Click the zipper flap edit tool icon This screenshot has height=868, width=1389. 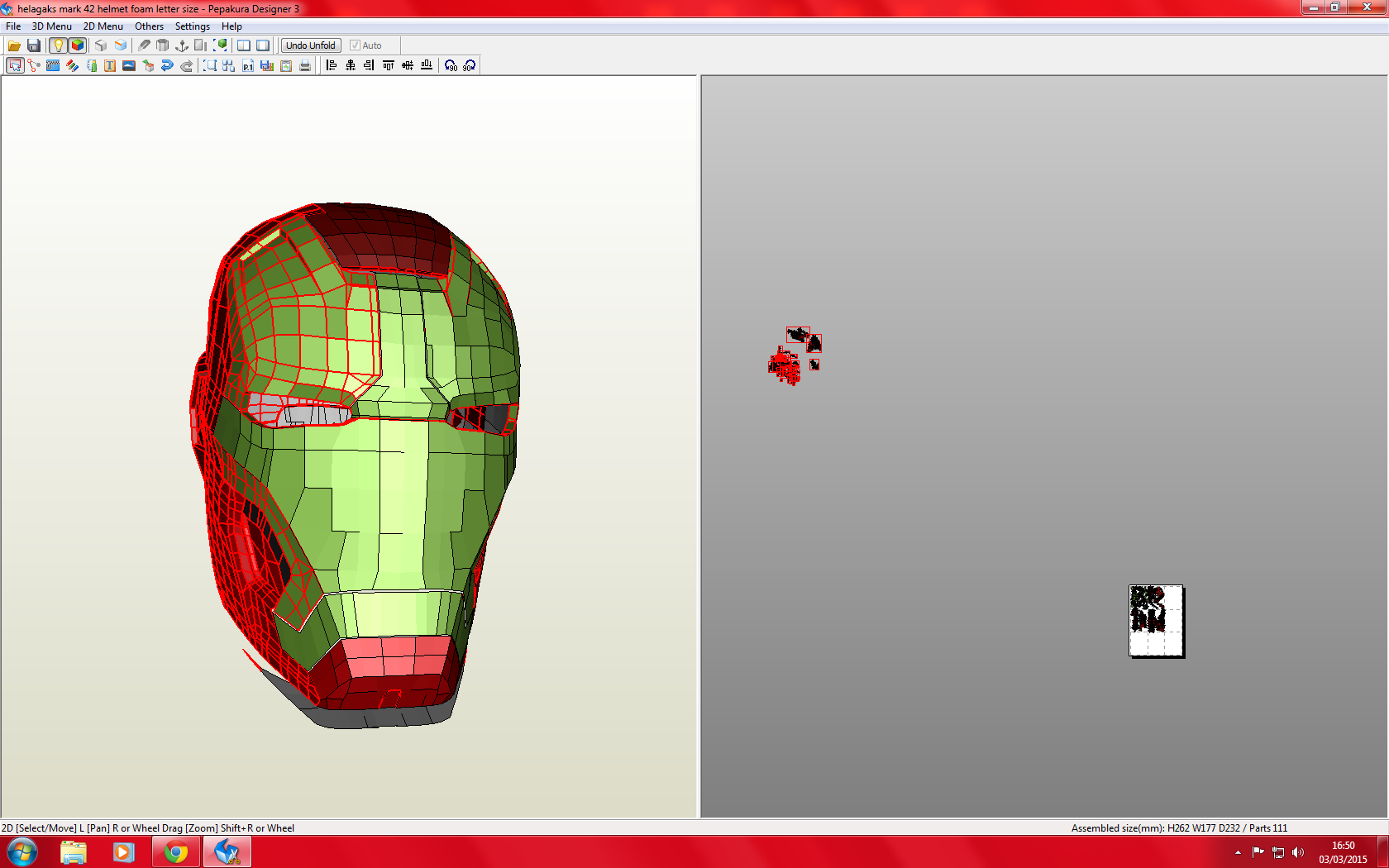coord(53,65)
